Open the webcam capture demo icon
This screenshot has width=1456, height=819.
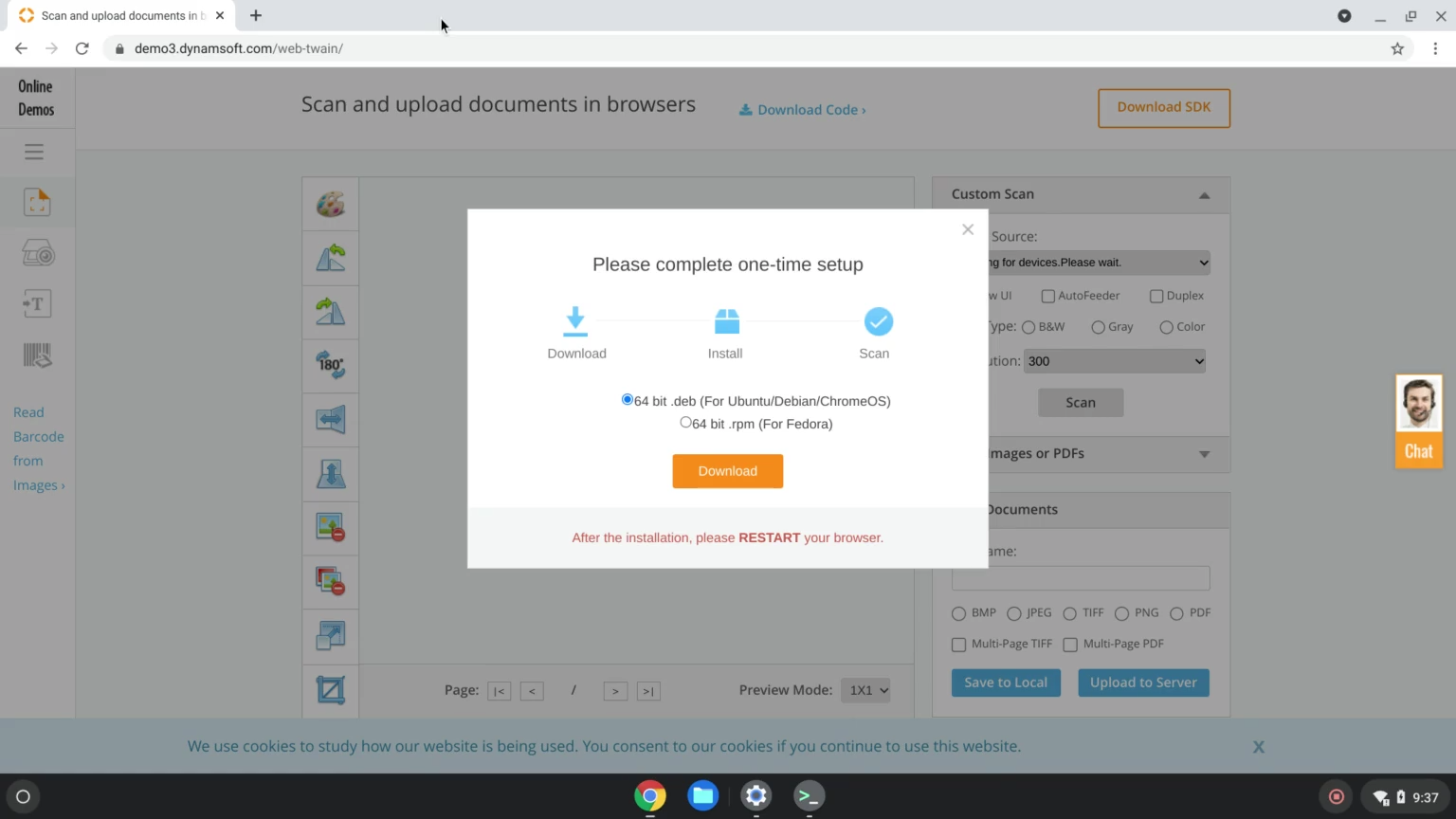click(x=38, y=253)
